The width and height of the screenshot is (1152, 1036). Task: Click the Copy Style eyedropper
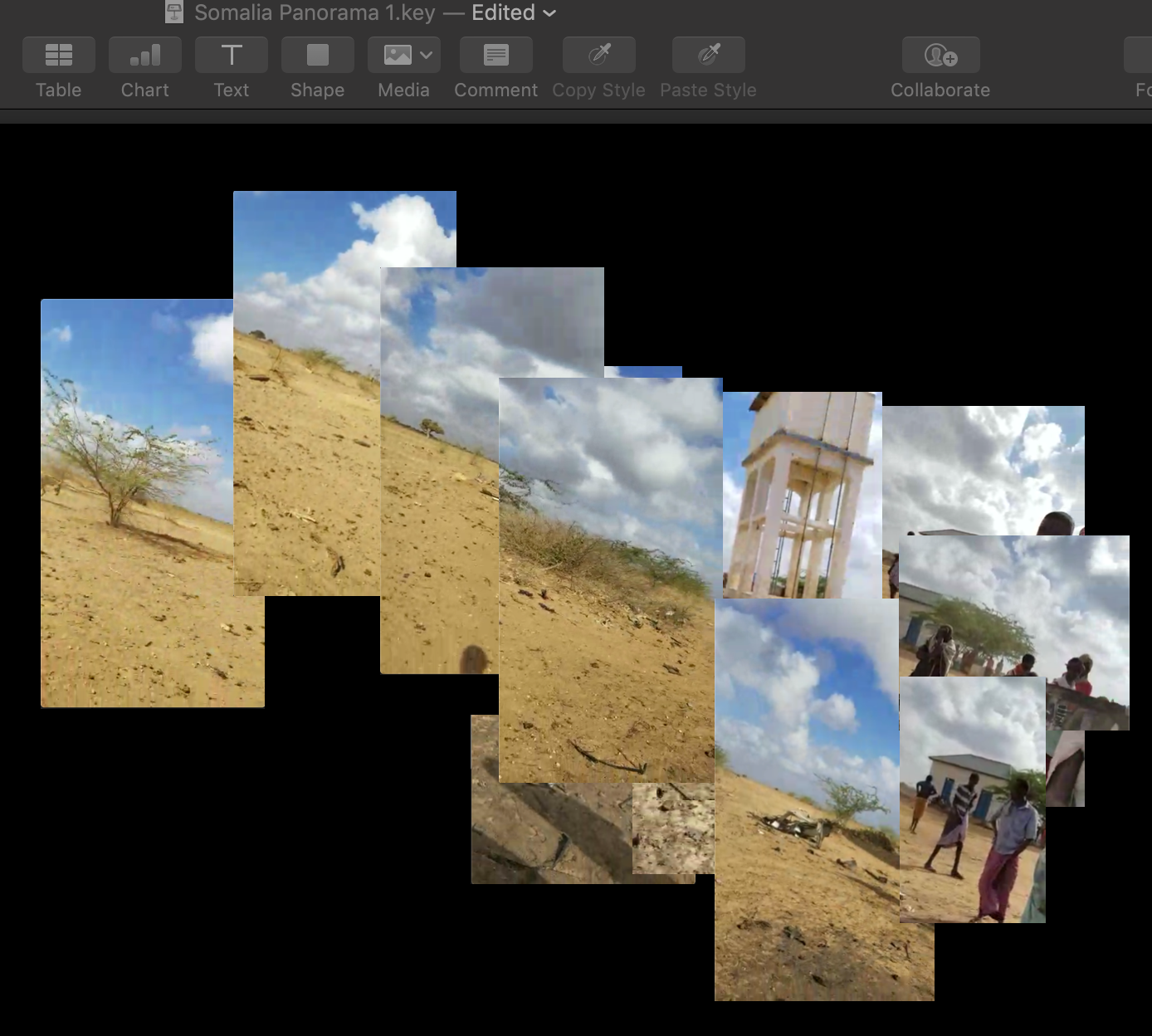[599, 55]
